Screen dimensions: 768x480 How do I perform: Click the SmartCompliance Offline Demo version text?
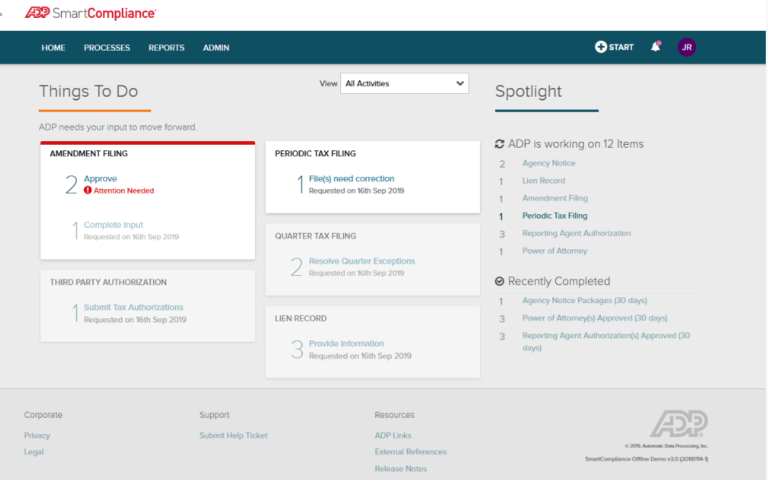click(x=647, y=459)
